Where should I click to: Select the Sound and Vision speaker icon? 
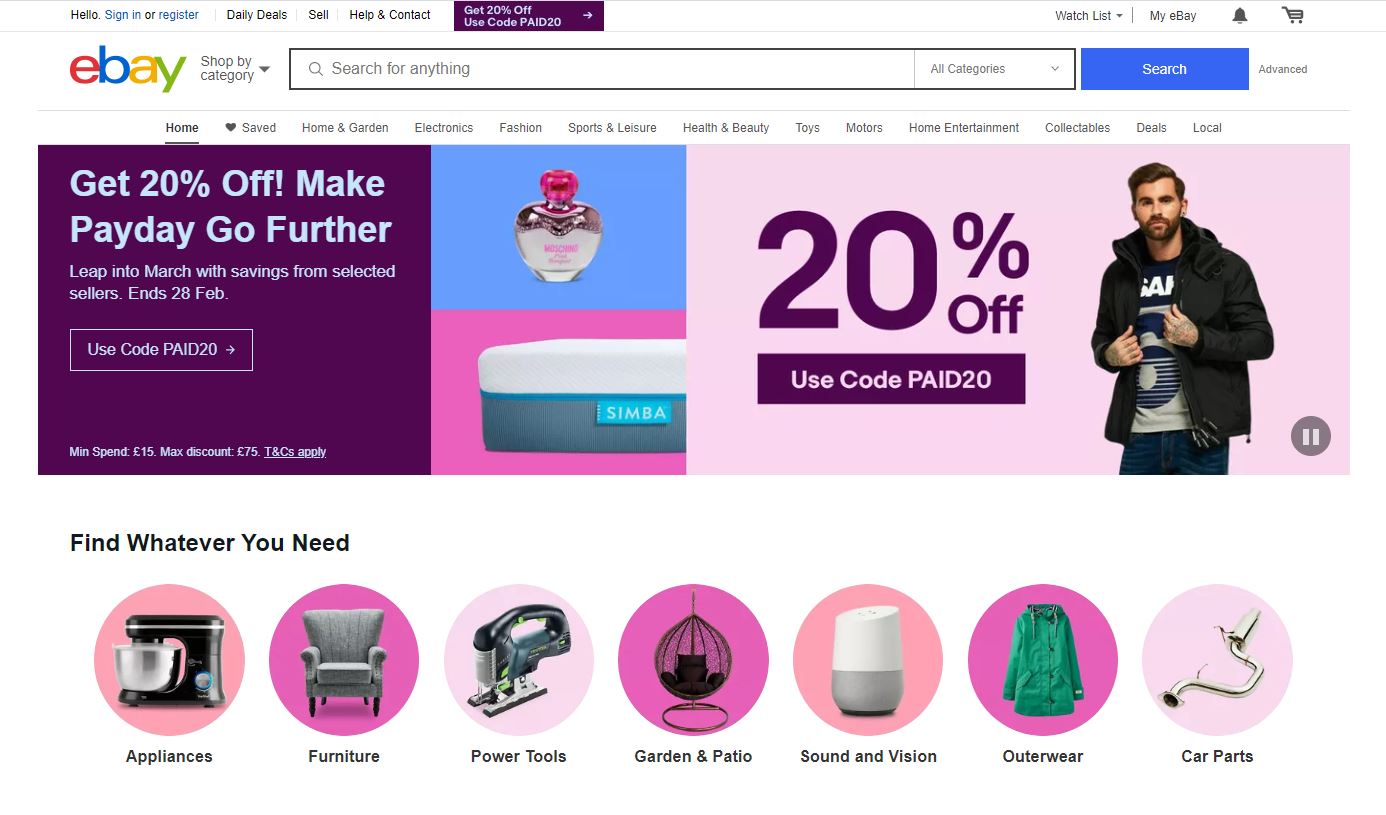click(x=868, y=659)
